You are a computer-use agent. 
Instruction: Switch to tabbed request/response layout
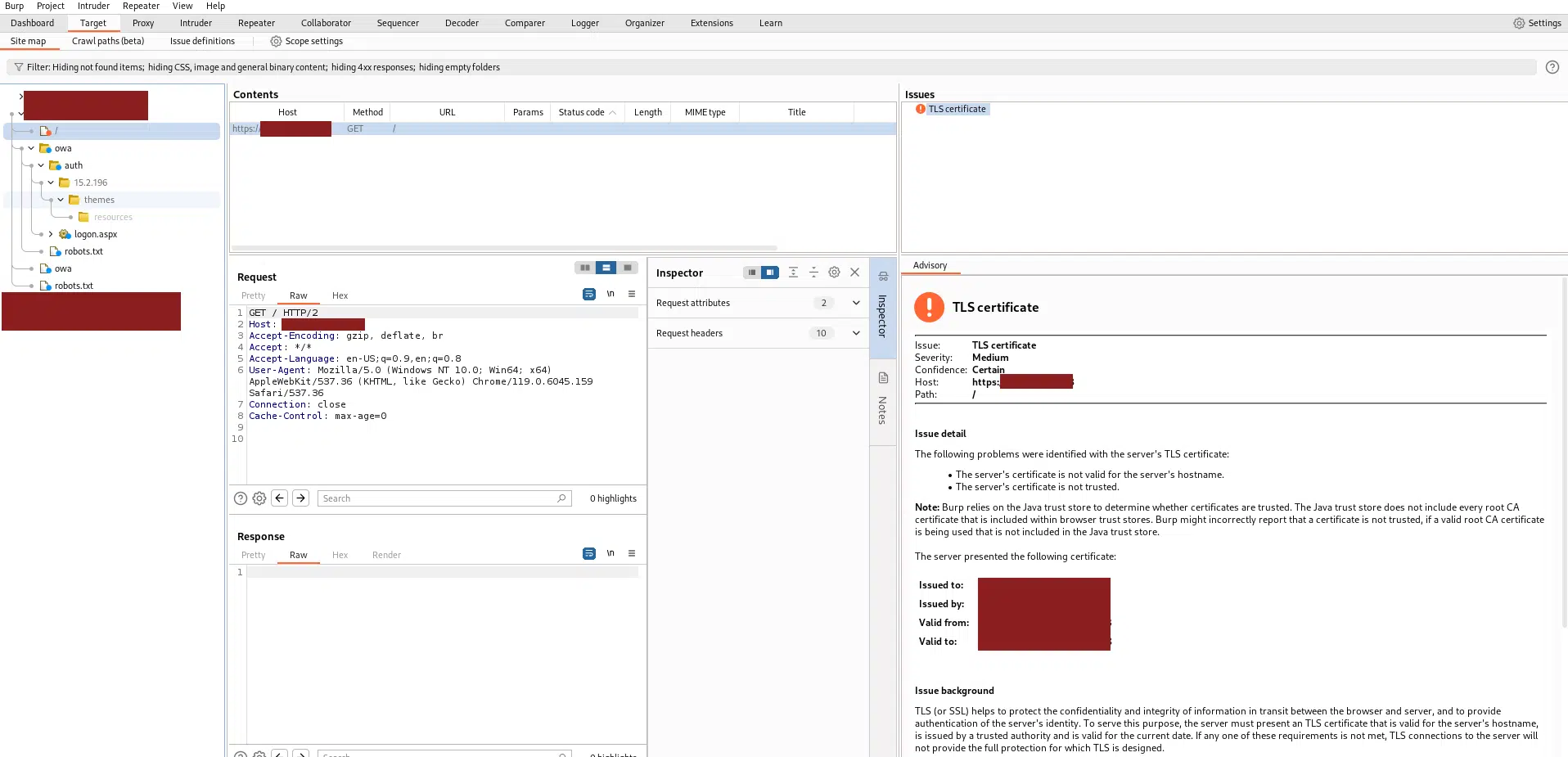pyautogui.click(x=628, y=268)
